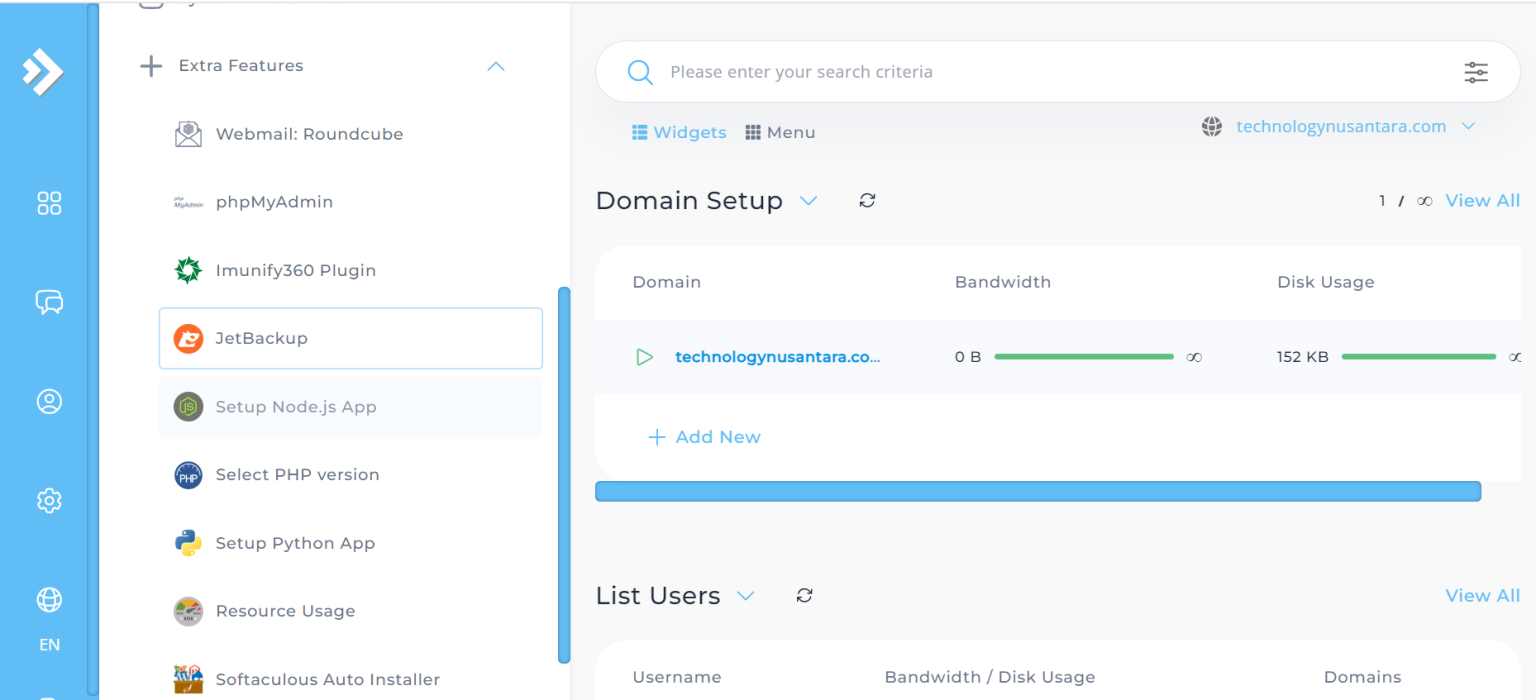
Task: Click the EN language label
Action: pos(49,645)
